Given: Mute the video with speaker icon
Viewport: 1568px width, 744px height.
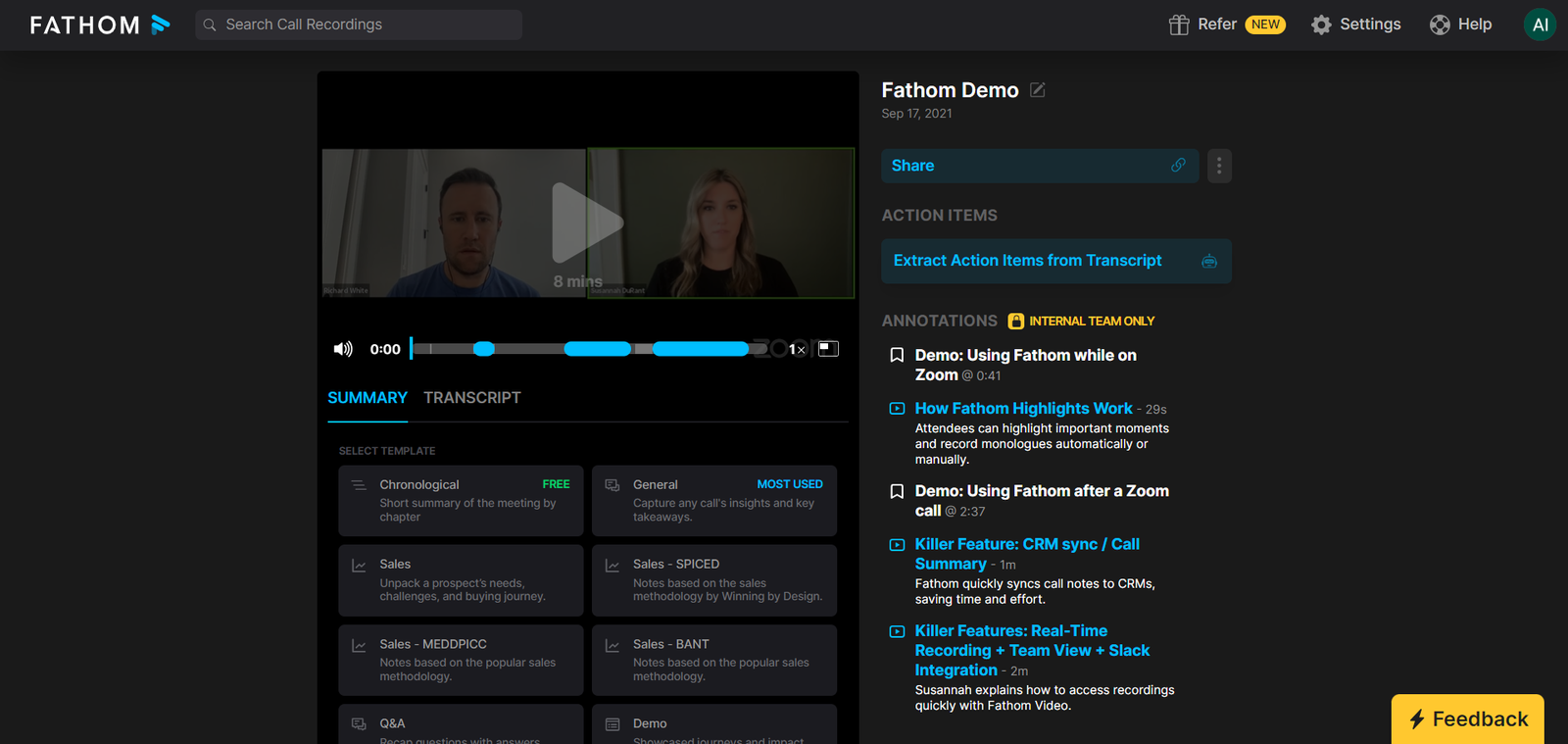Looking at the screenshot, I should (x=343, y=349).
